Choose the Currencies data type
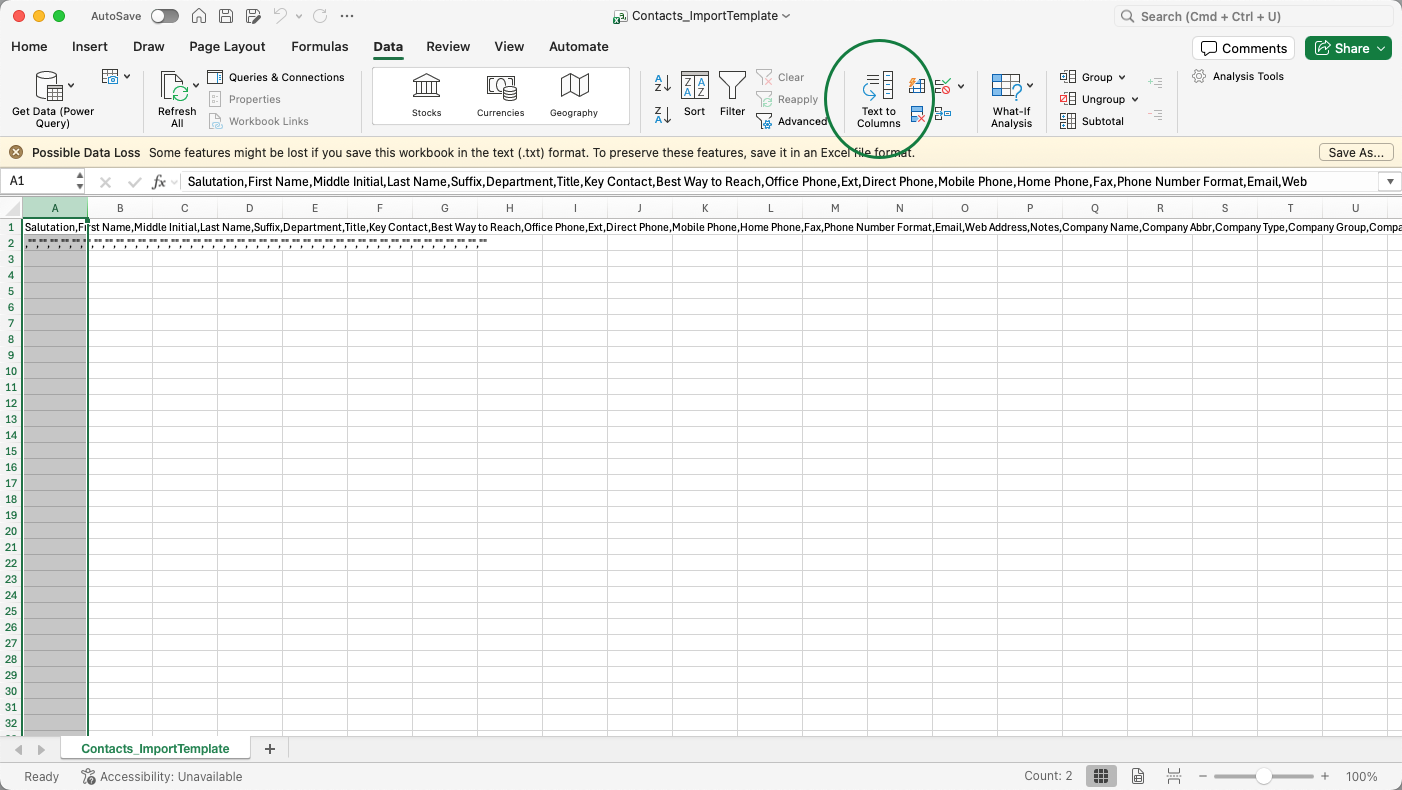 tap(500, 96)
